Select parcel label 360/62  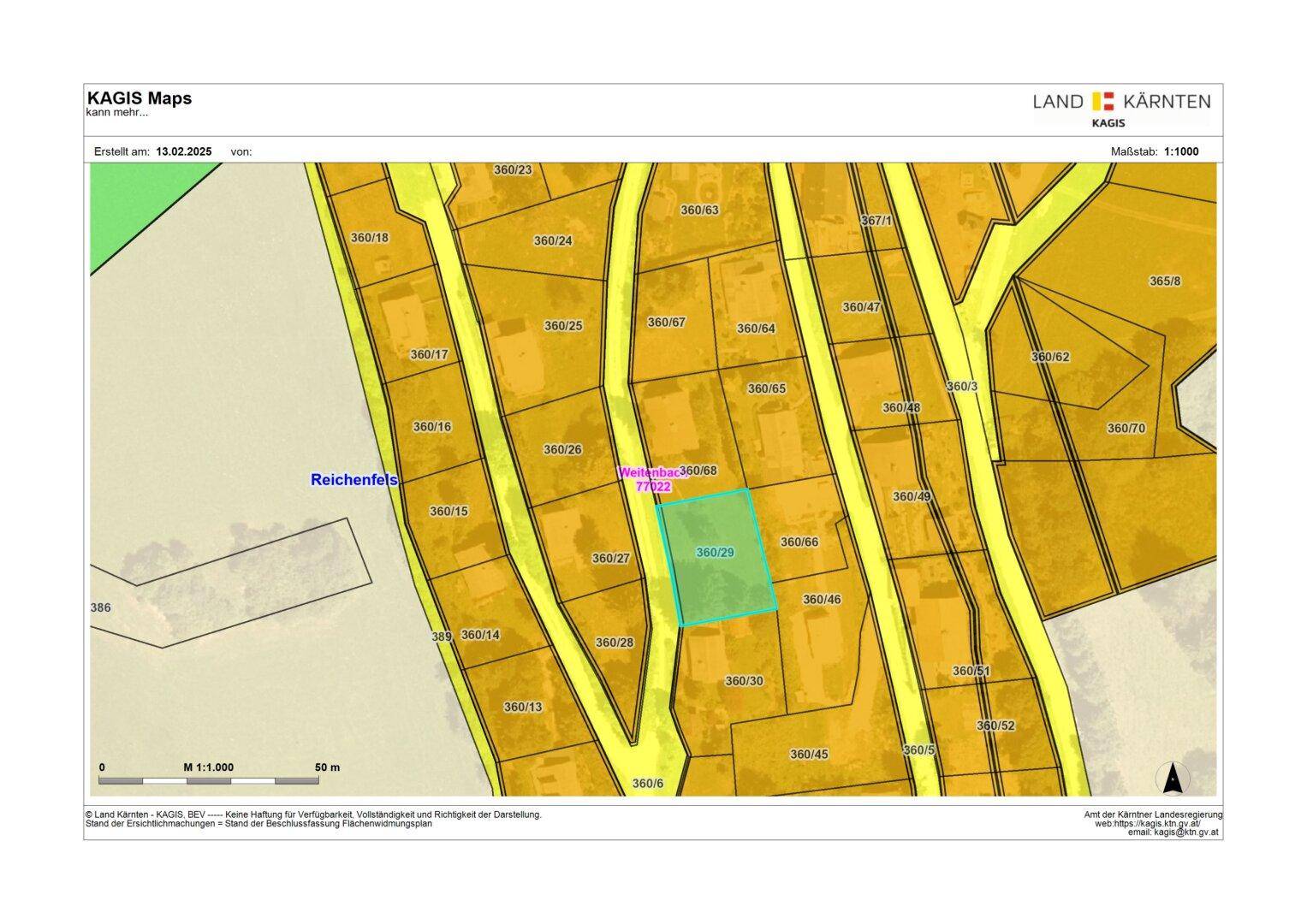[x=1050, y=357]
